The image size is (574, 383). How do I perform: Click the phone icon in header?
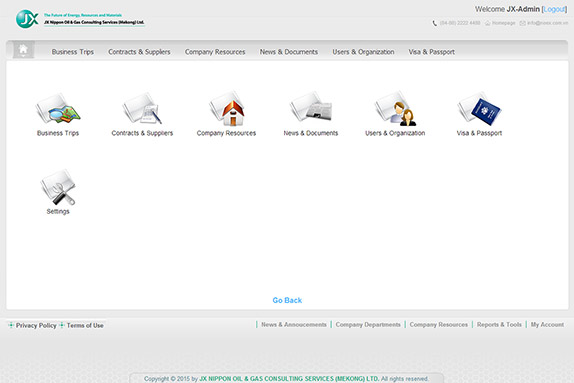(x=435, y=23)
